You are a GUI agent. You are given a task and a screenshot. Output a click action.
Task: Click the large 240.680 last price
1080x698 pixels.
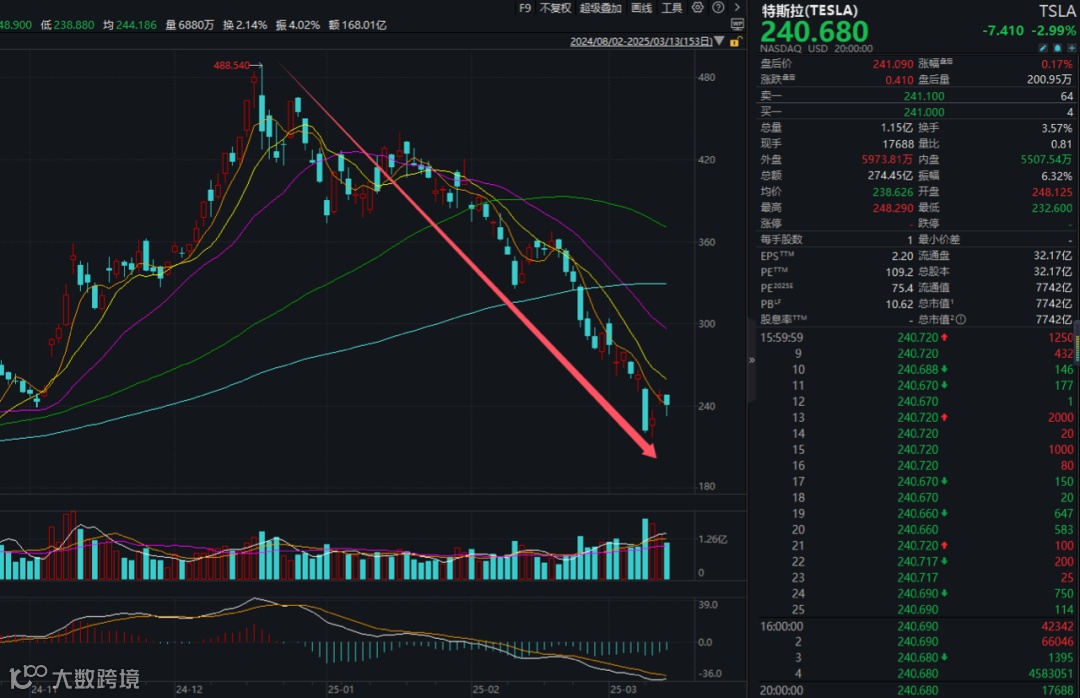[814, 32]
